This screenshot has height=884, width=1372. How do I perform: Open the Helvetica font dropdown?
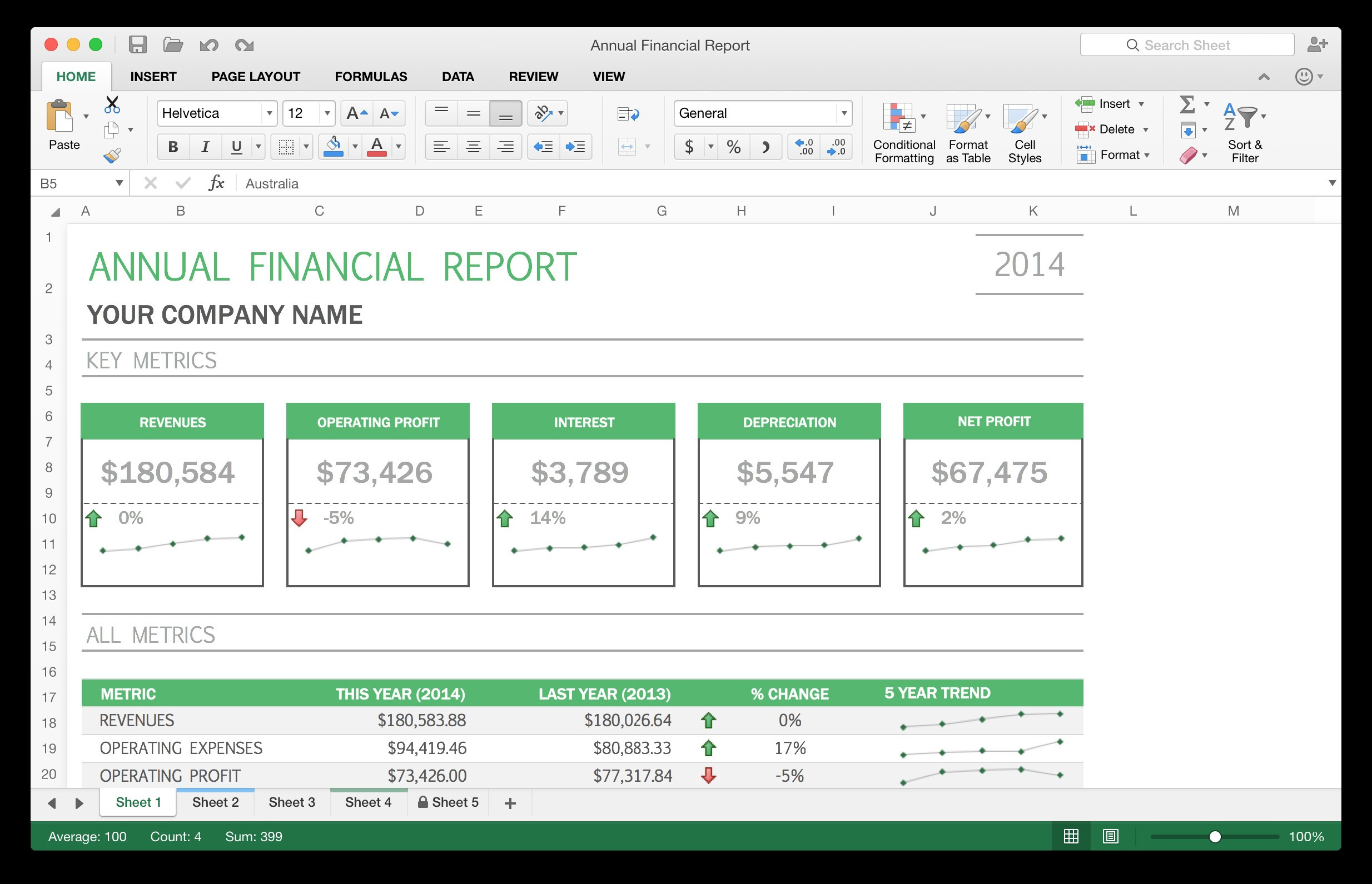(x=269, y=112)
